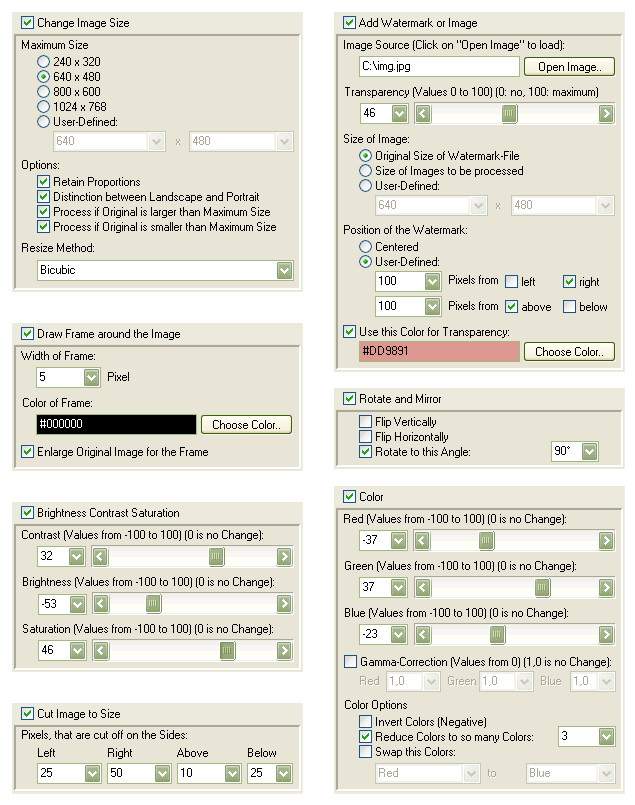Click the Contrast slider thumb
The height and width of the screenshot is (805, 635).
[x=217, y=557]
